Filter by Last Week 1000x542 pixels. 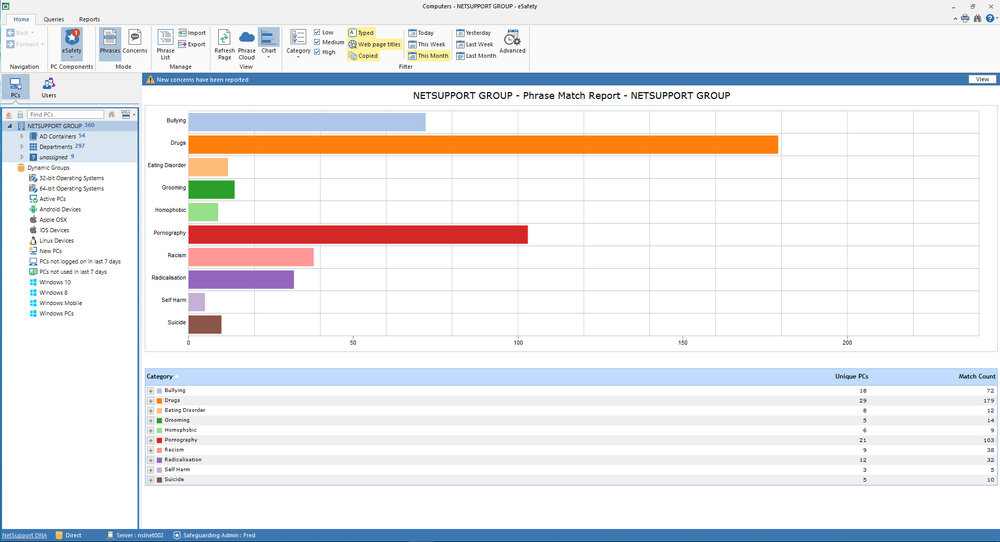pos(474,45)
